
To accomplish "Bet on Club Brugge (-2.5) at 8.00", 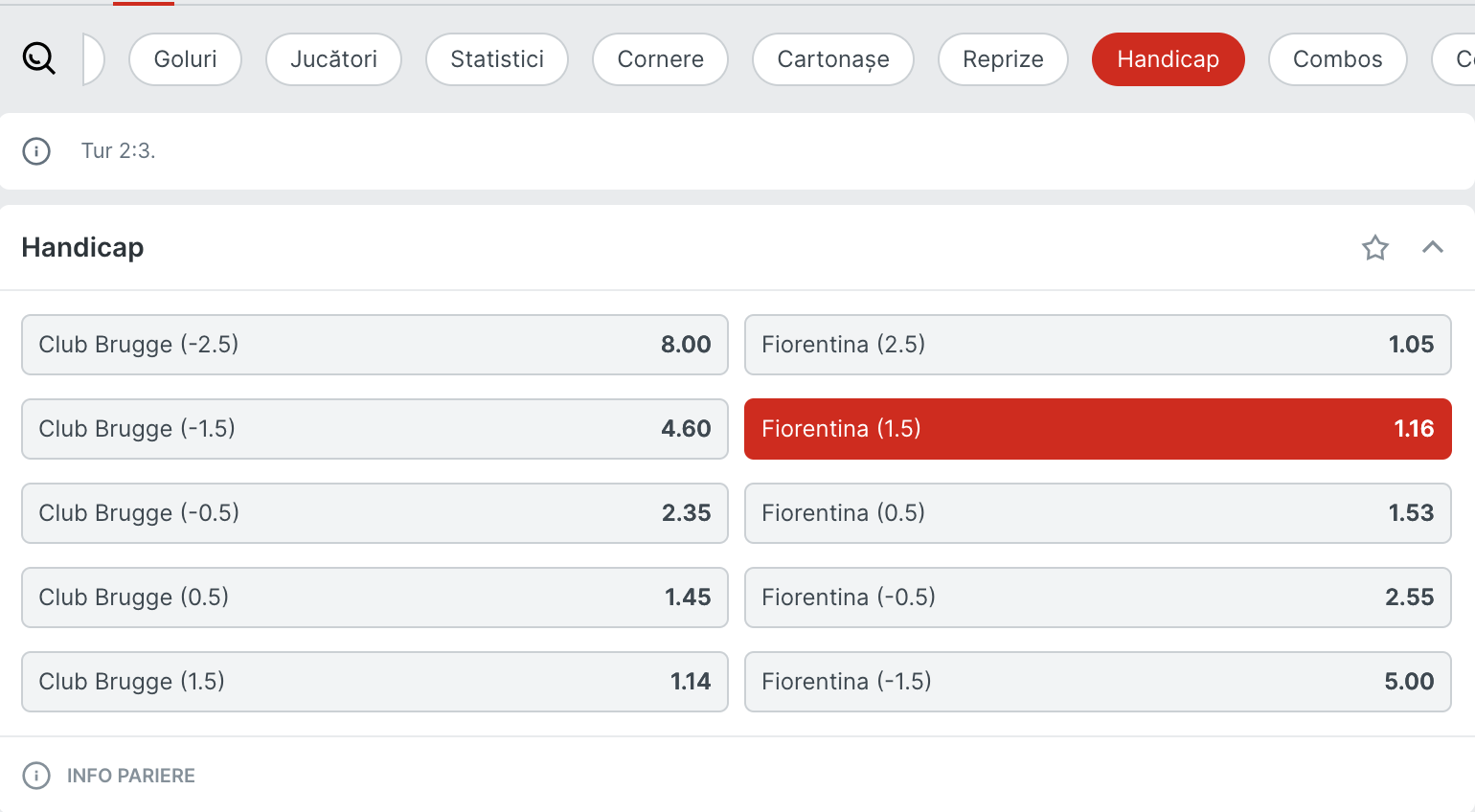I will (x=374, y=345).
